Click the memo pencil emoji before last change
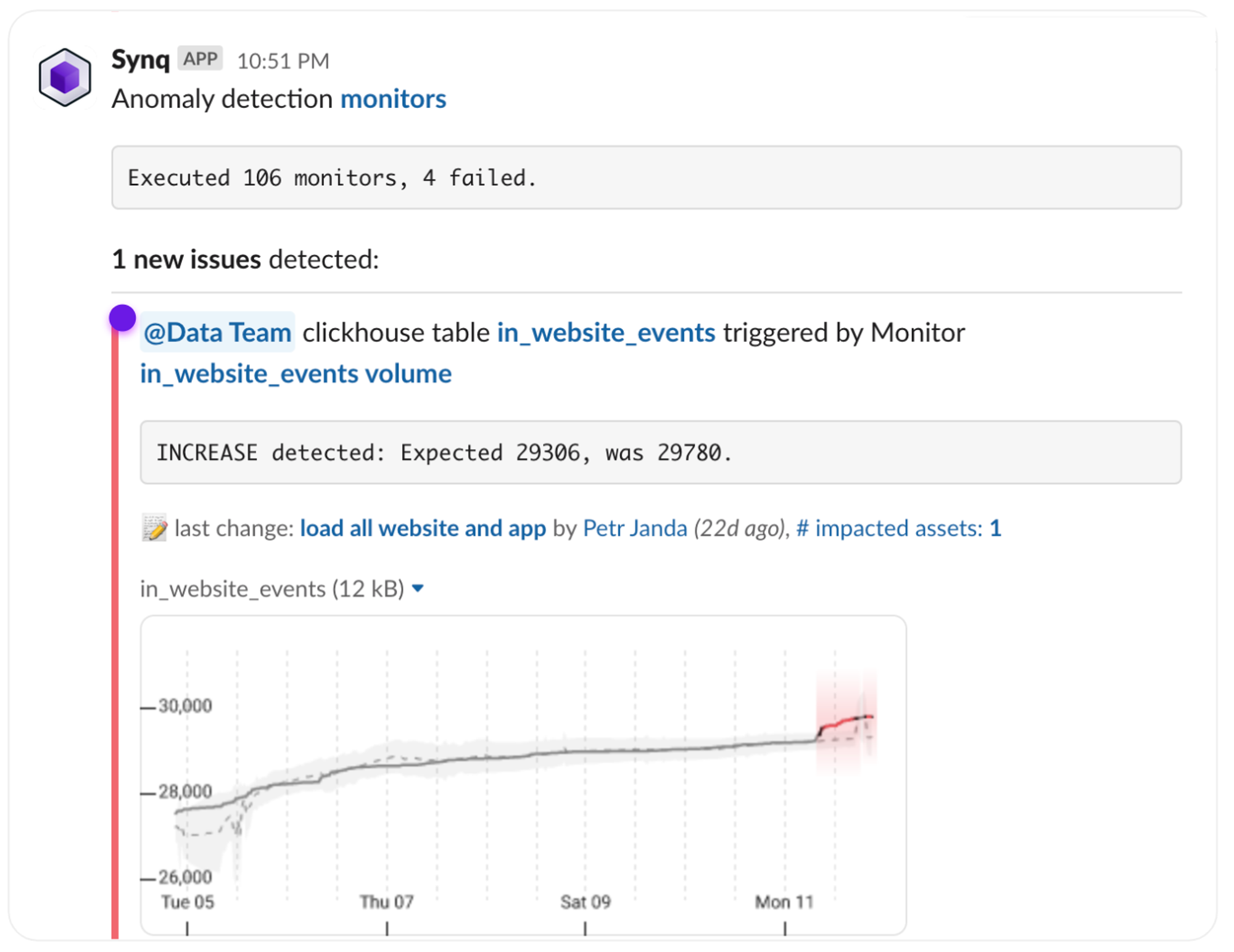Image resolution: width=1234 pixels, height=952 pixels. tap(154, 528)
